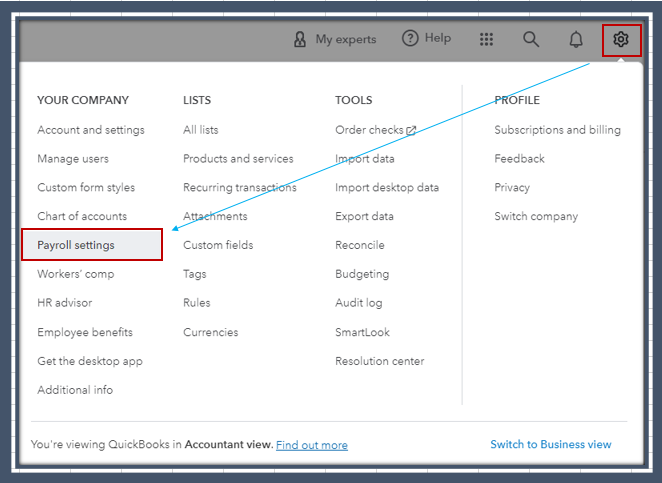Click the Accountant view text
This screenshot has width=662, height=483.
229,445
